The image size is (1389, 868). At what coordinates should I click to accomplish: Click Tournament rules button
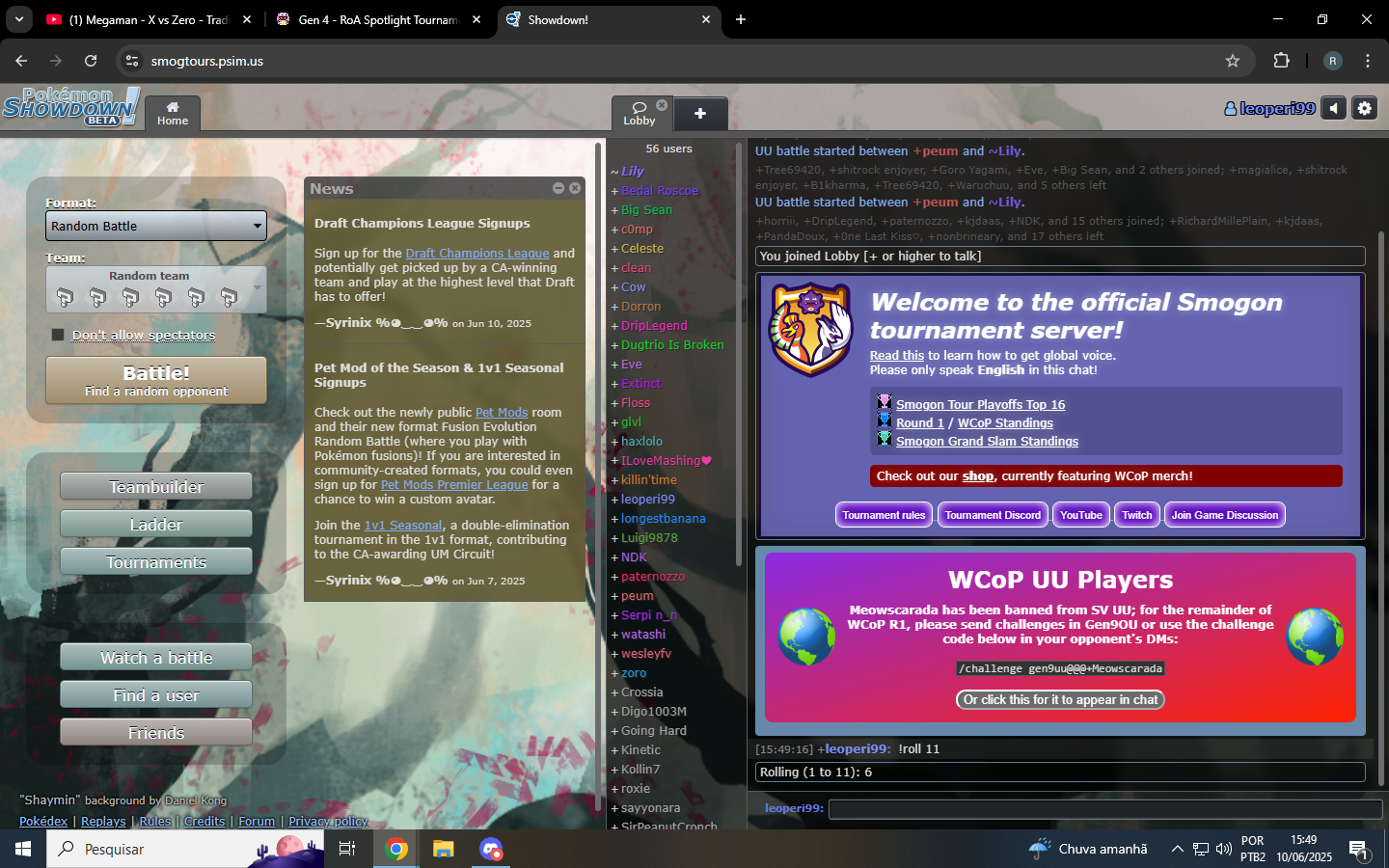pyautogui.click(x=884, y=515)
